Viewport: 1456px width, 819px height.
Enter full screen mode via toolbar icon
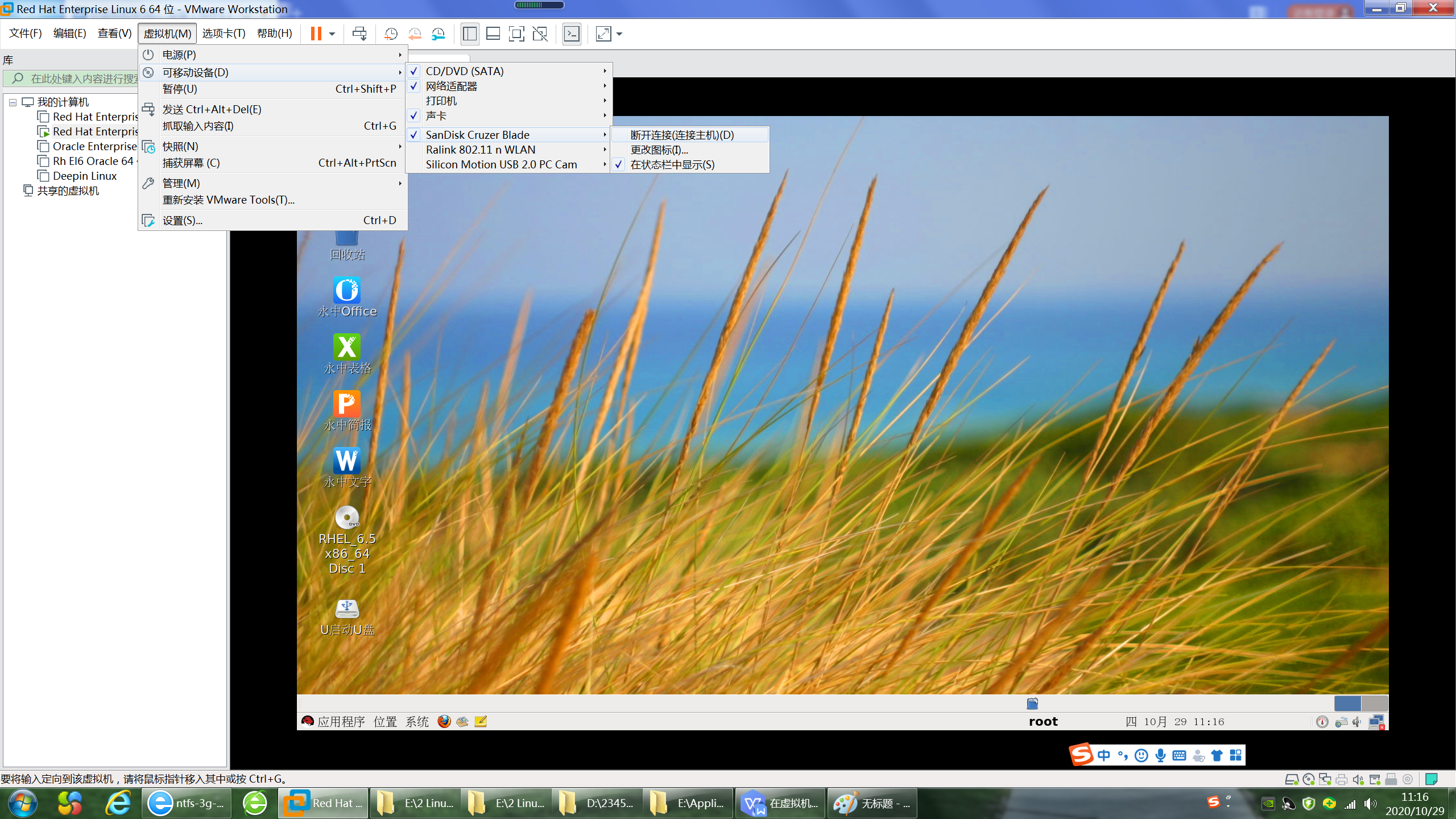click(516, 34)
